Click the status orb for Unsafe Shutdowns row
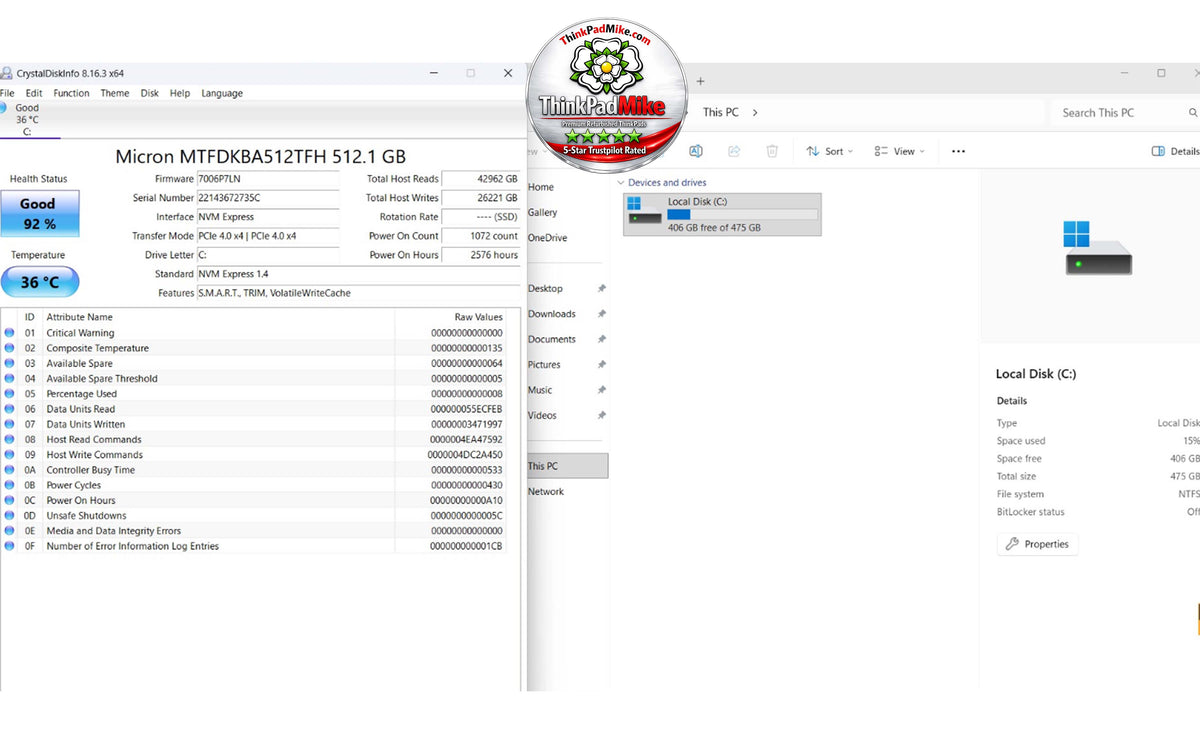Viewport: 1200px width, 754px height. click(9, 516)
